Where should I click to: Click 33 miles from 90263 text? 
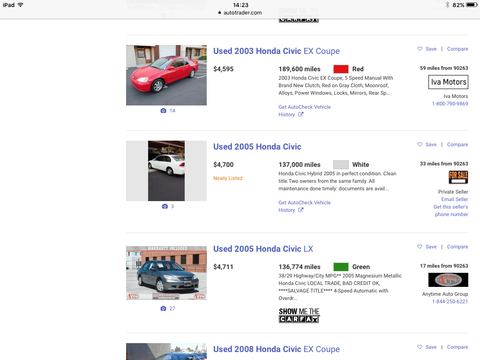click(444, 164)
